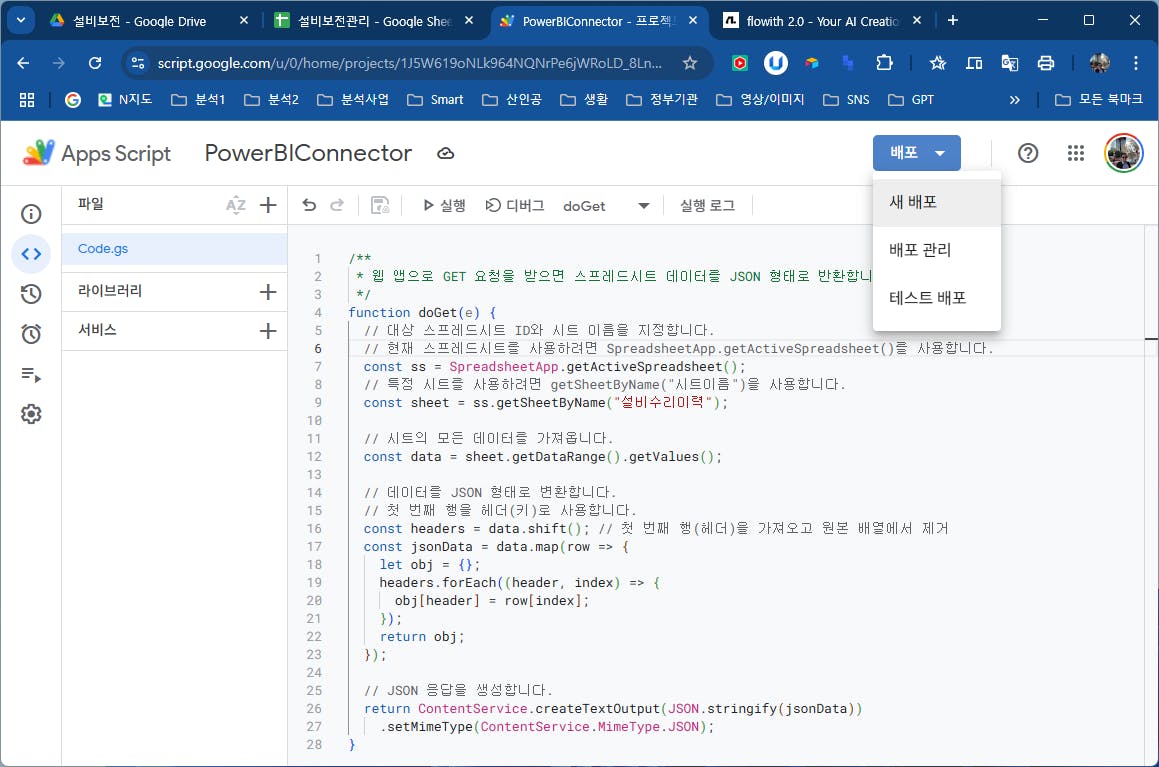Click the cloud saved status icon
The image size is (1159, 767).
[x=446, y=153]
